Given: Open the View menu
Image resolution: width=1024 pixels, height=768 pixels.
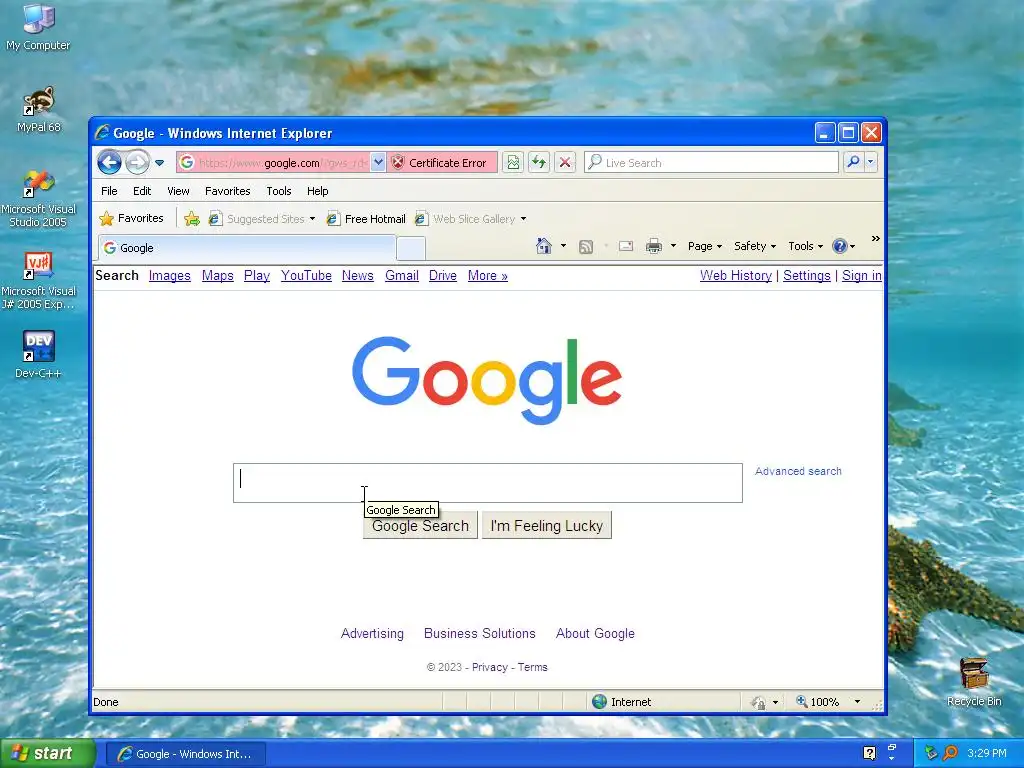Looking at the screenshot, I should pos(178,191).
